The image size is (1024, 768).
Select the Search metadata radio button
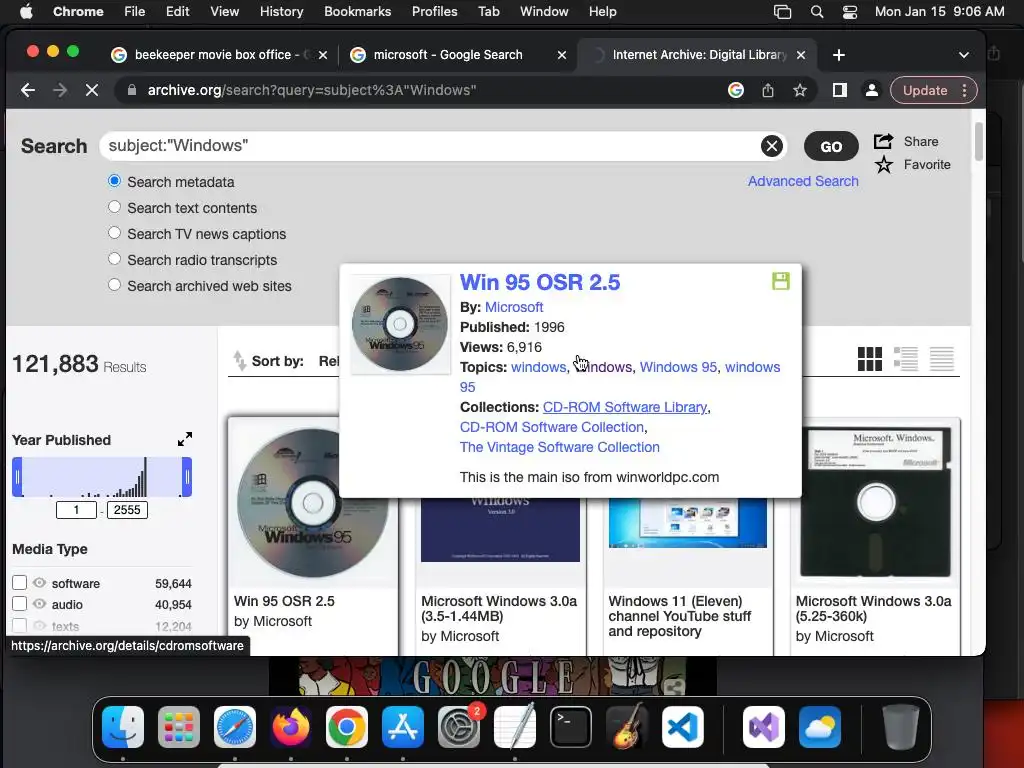[x=114, y=181]
